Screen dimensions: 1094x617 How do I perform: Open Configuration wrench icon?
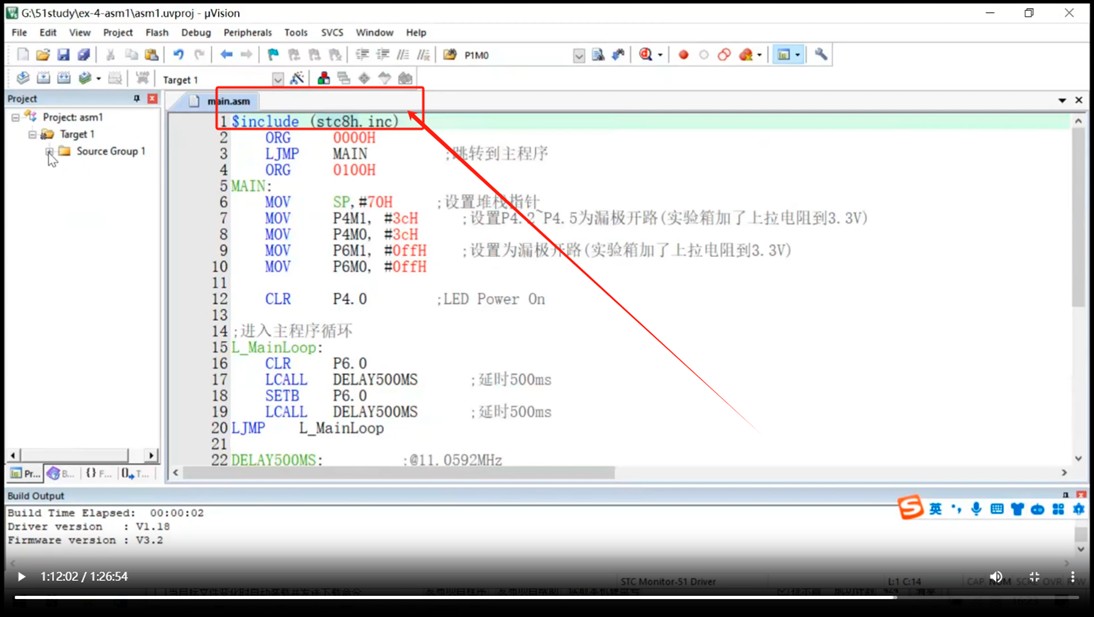click(821, 54)
